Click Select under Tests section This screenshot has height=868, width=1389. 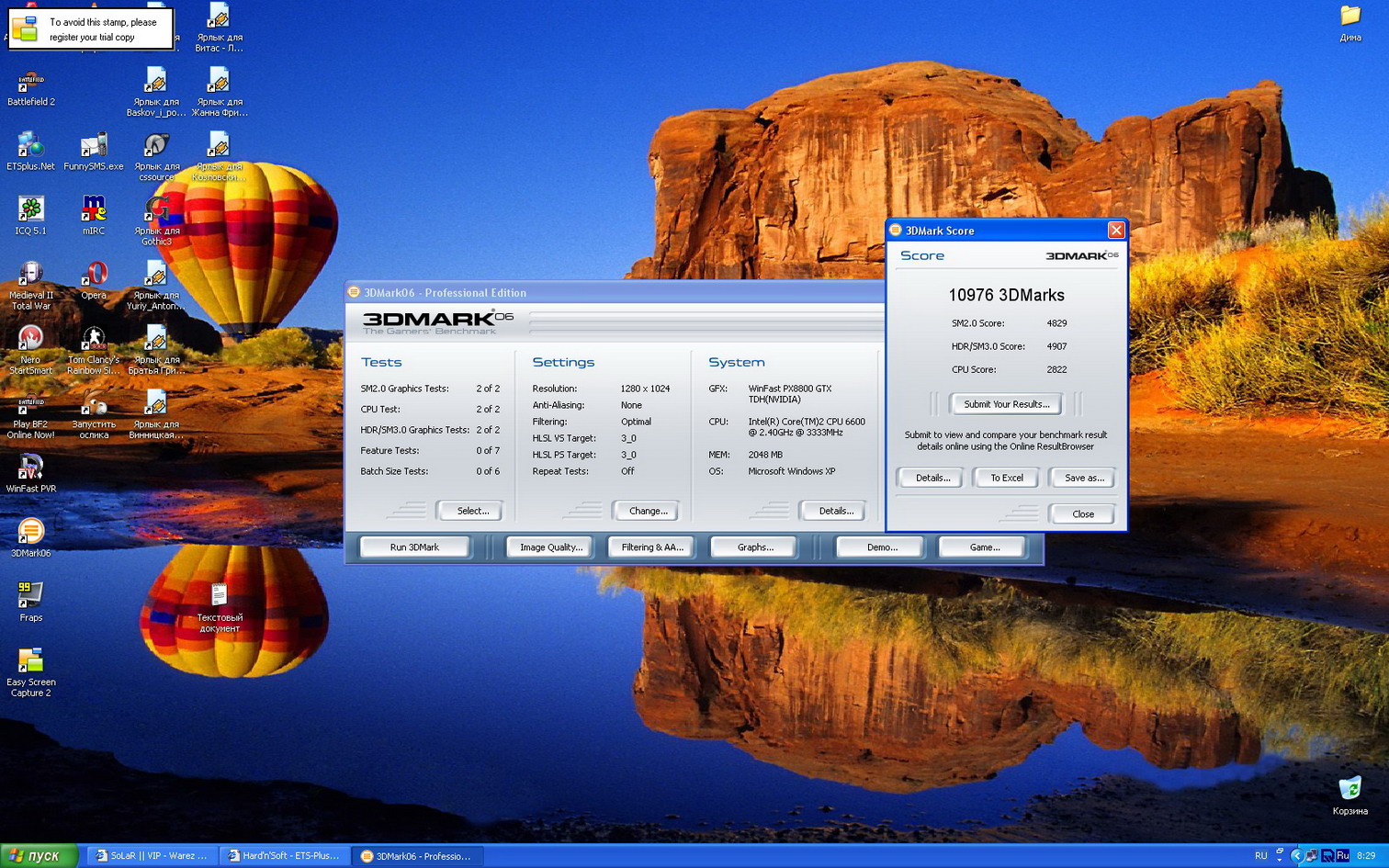click(x=472, y=511)
